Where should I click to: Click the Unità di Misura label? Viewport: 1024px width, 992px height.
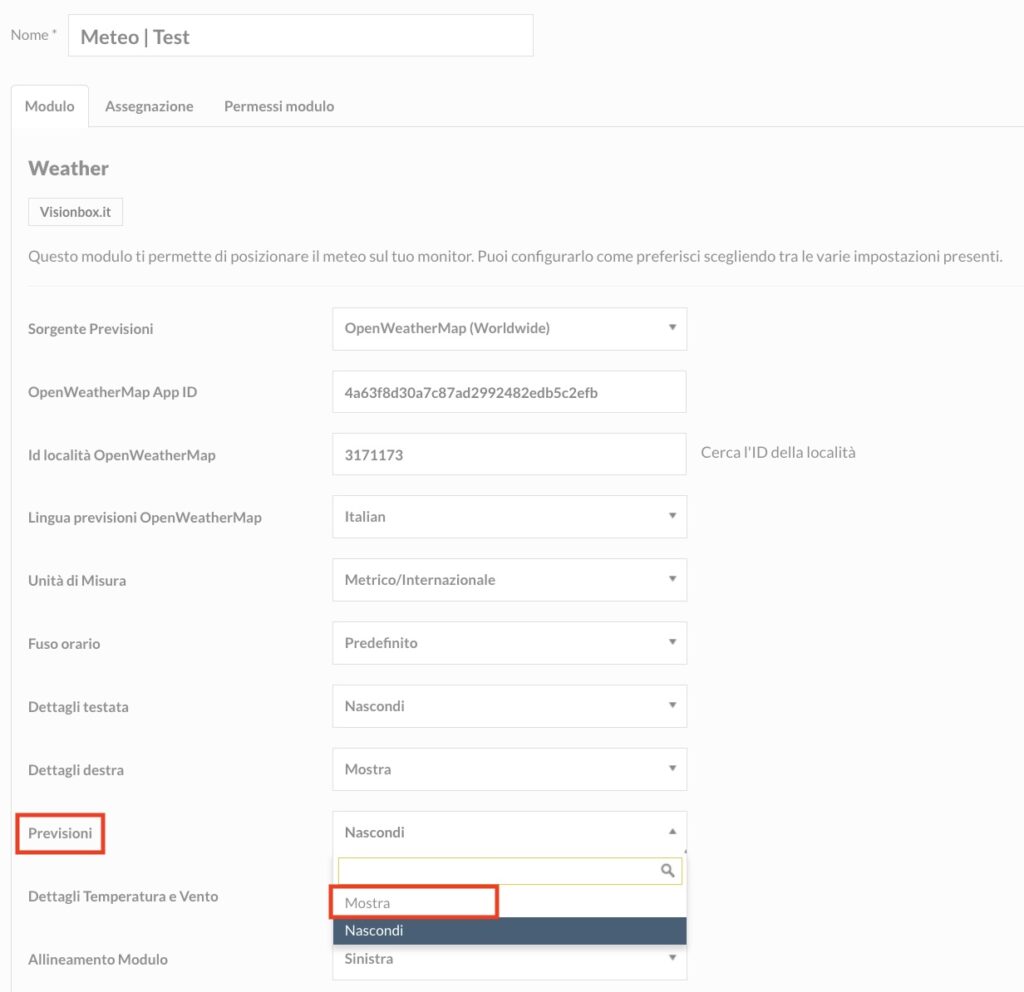[77, 581]
